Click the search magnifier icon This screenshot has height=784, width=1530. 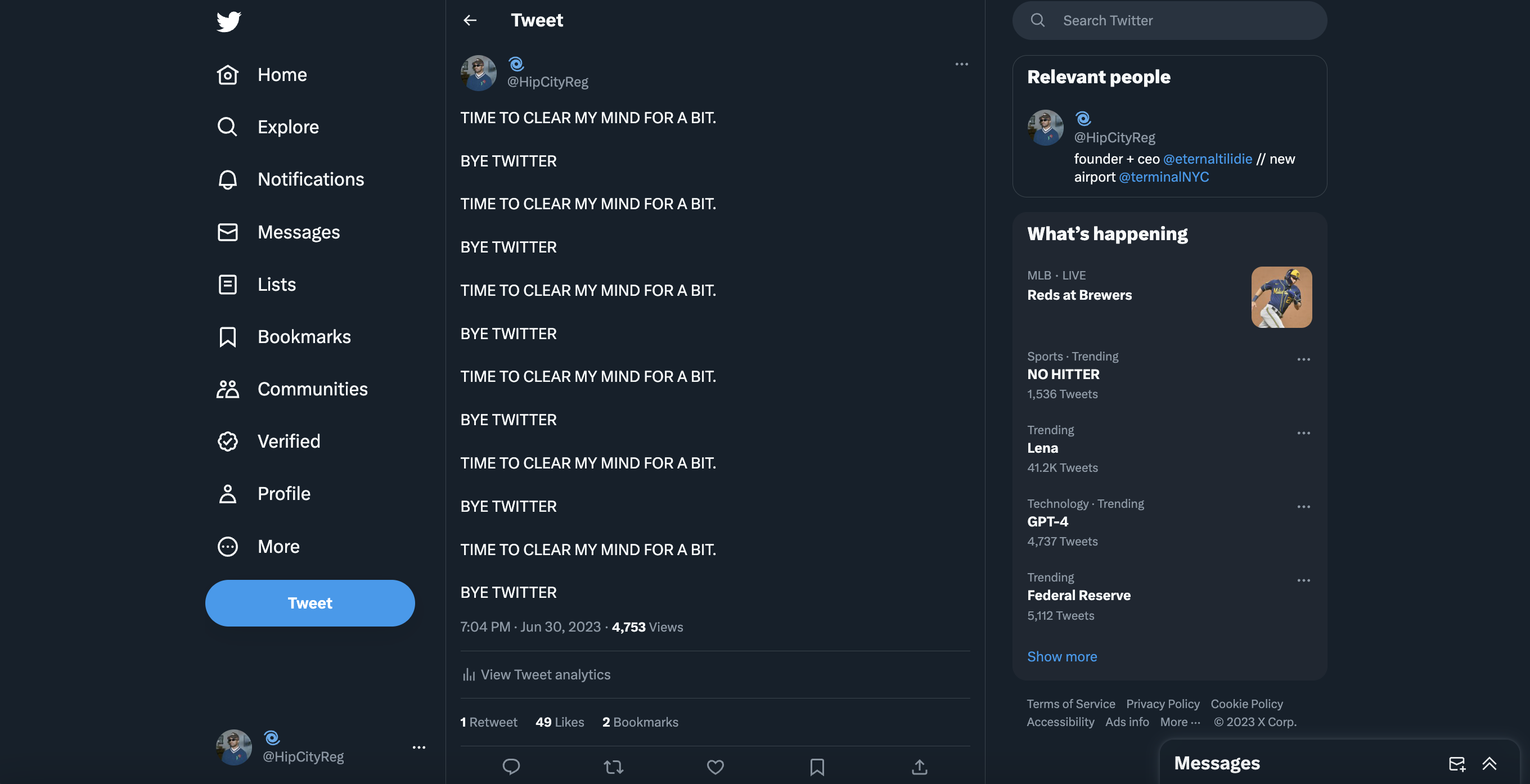pyautogui.click(x=1037, y=20)
